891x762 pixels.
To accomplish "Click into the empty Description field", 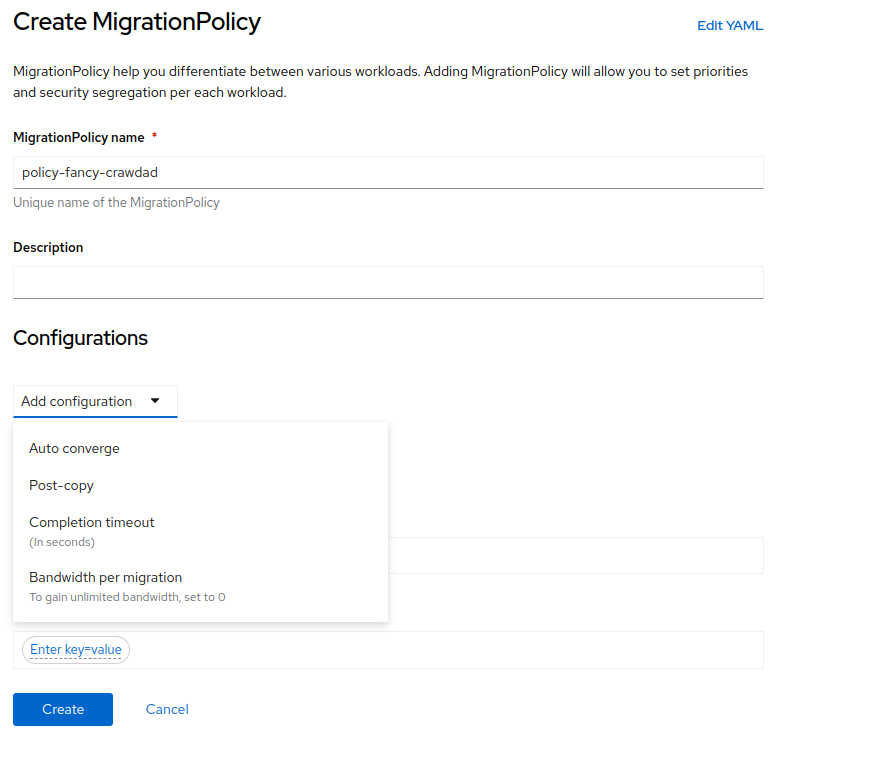I will 388,282.
